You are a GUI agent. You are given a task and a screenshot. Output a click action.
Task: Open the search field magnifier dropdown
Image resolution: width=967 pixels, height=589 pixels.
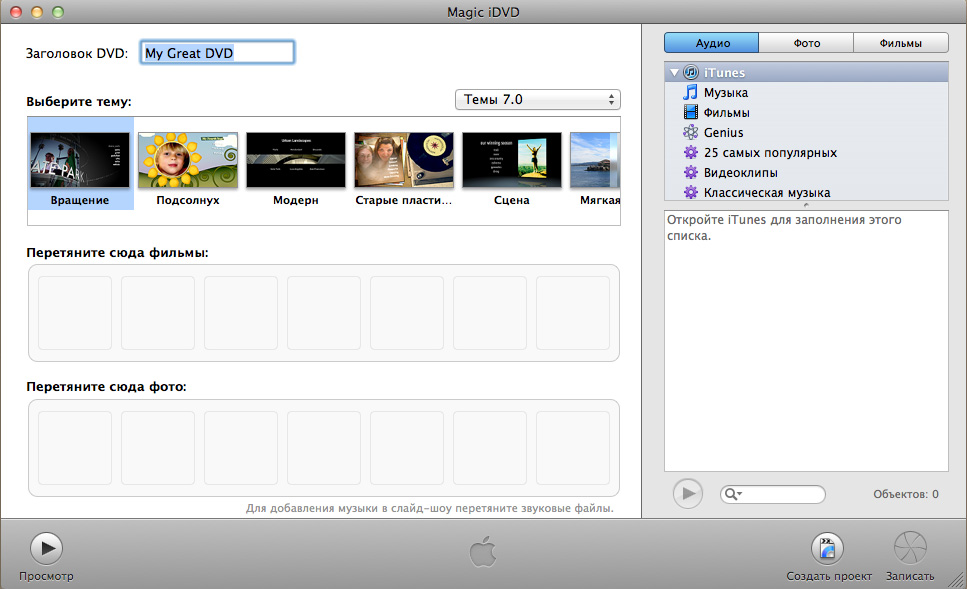click(x=733, y=494)
